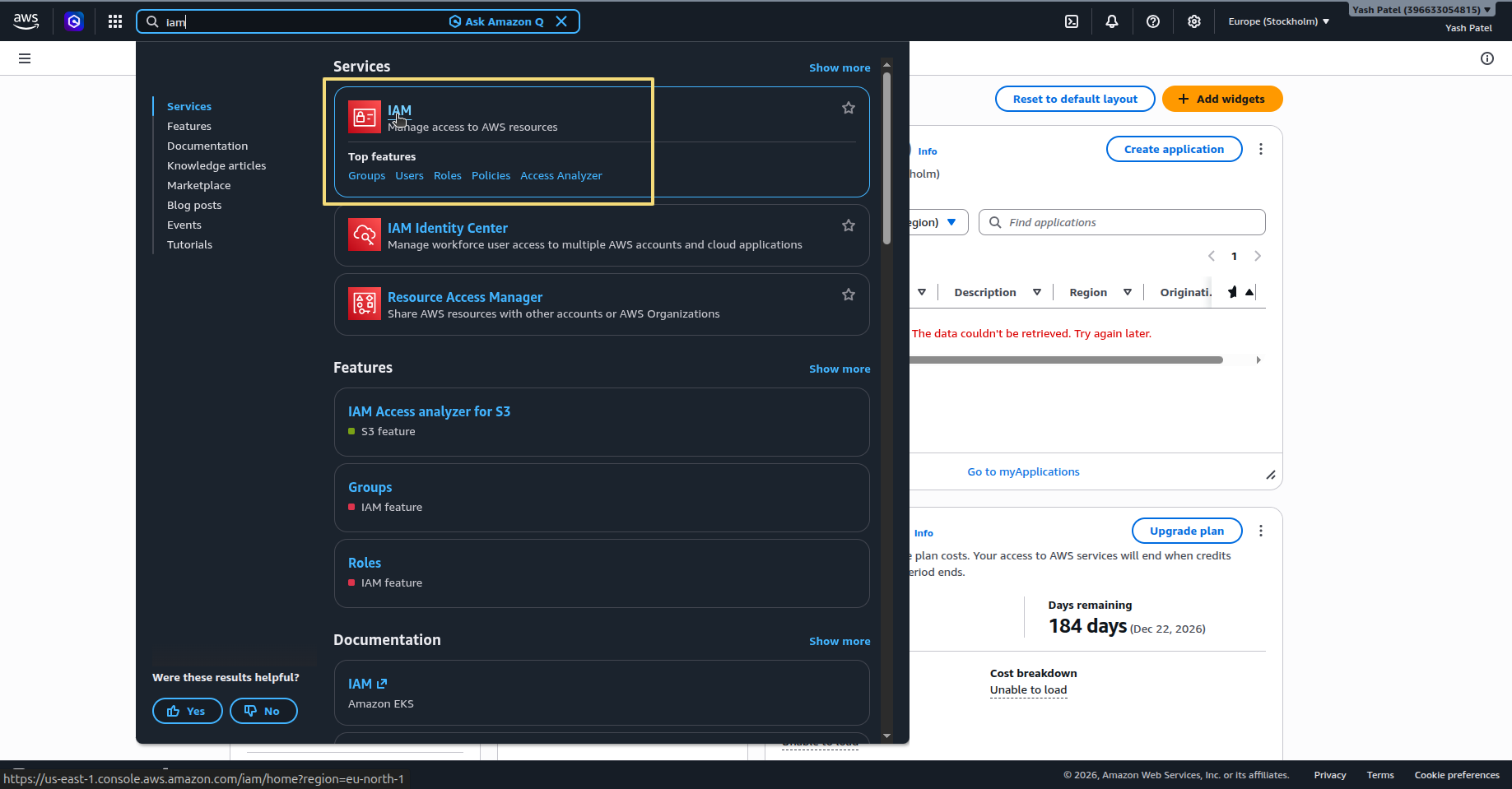Screen dimensions: 1512x789
Task: Click Show more next to Services heading
Action: pos(840,67)
